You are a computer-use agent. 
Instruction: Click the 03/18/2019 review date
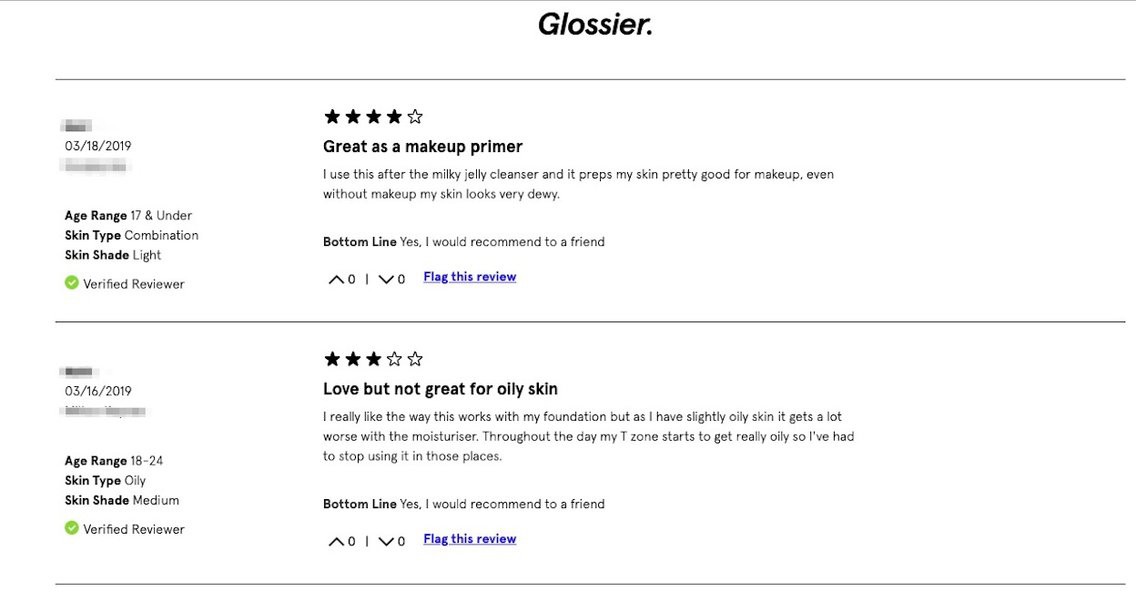pyautogui.click(x=98, y=146)
